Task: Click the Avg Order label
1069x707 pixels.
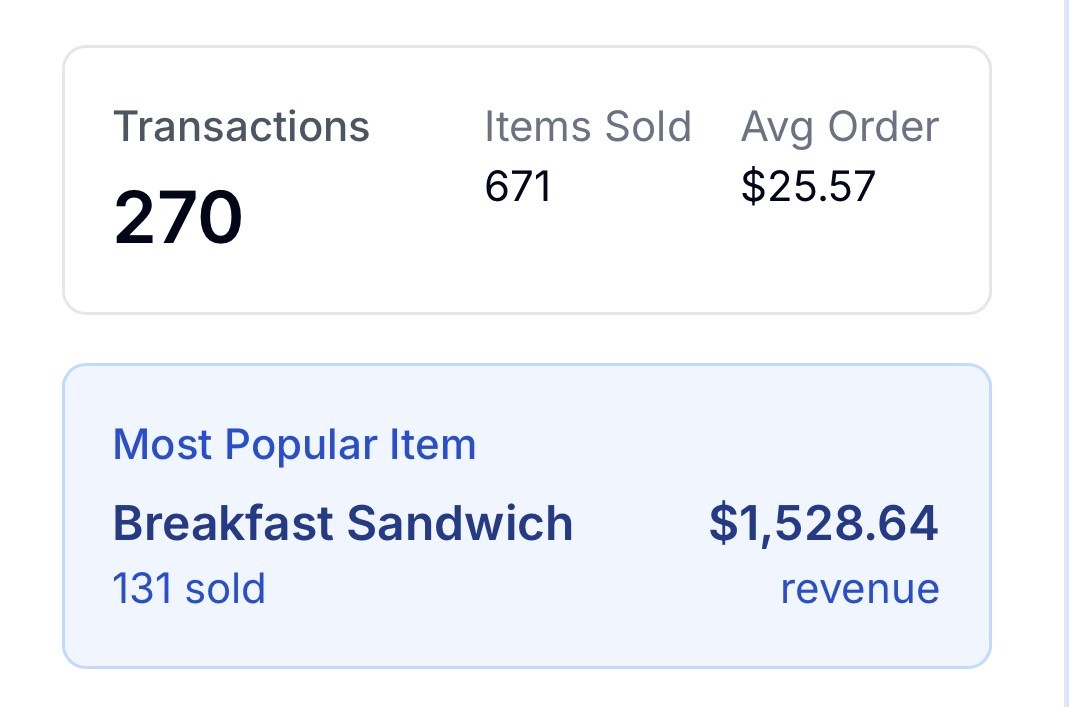Action: click(x=839, y=128)
